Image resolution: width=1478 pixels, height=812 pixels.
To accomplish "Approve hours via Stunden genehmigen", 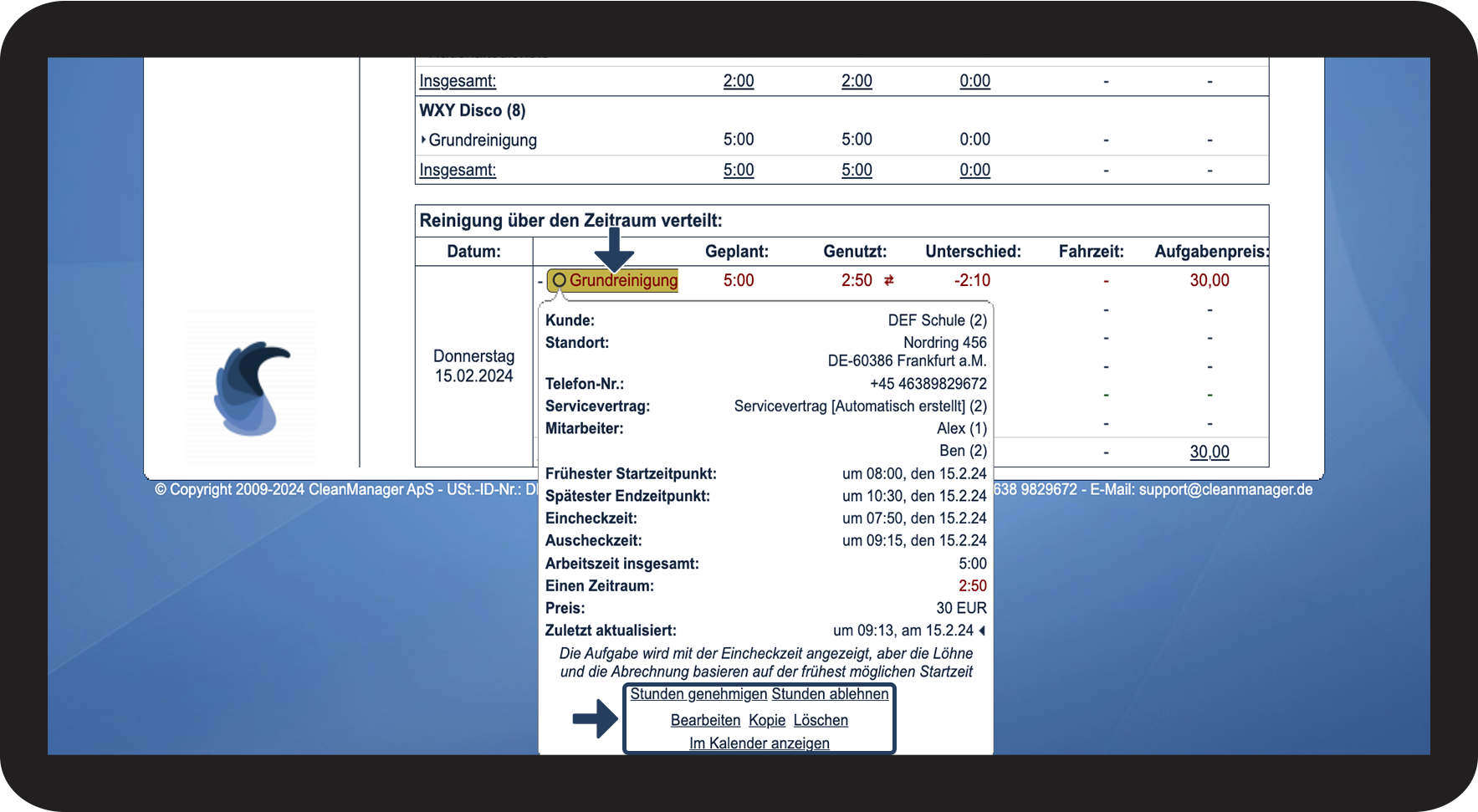I will [x=698, y=694].
